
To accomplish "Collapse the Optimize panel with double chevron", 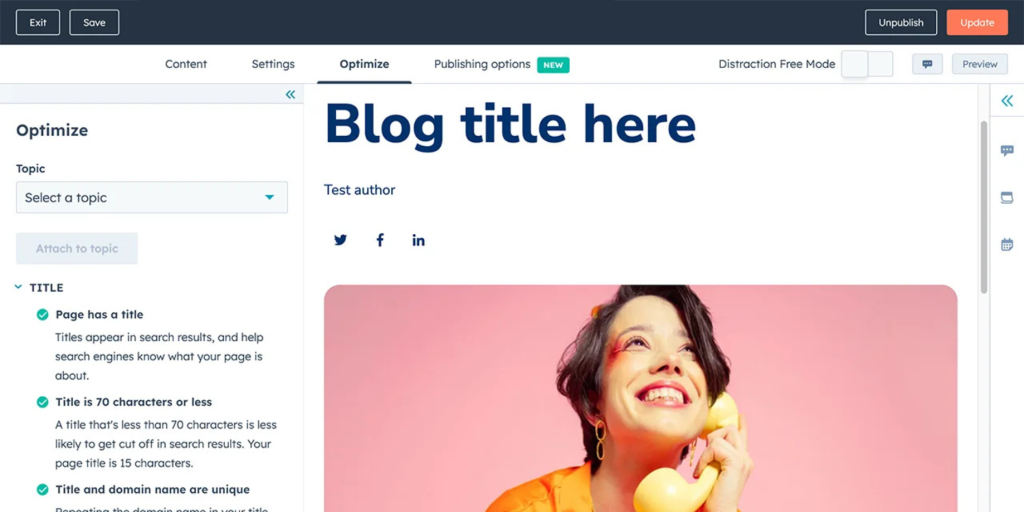I will pos(290,95).
